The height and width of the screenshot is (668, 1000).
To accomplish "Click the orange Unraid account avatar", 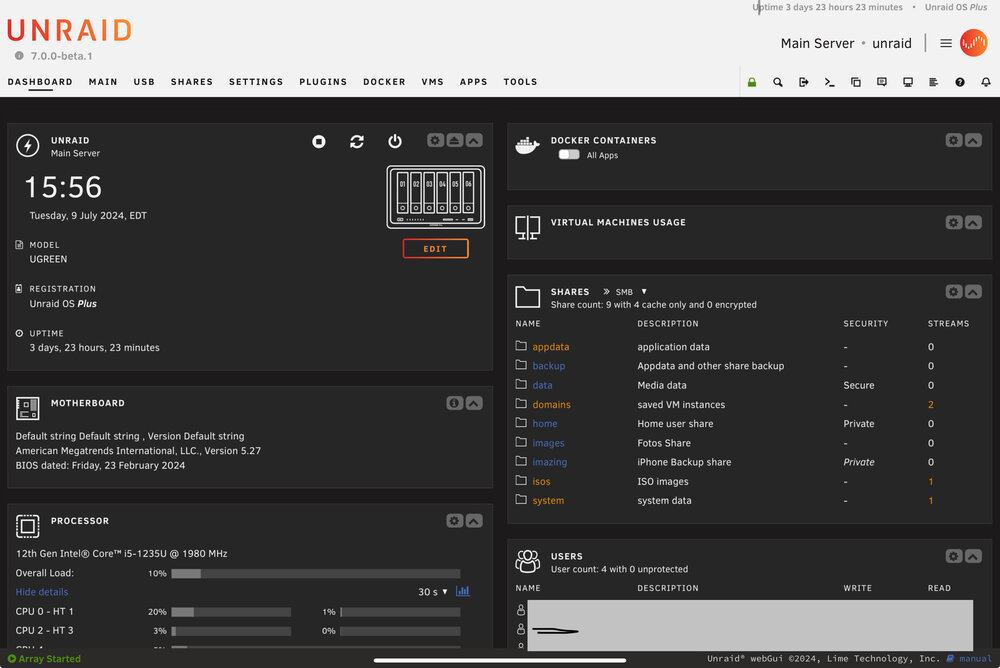I will click(x=974, y=43).
